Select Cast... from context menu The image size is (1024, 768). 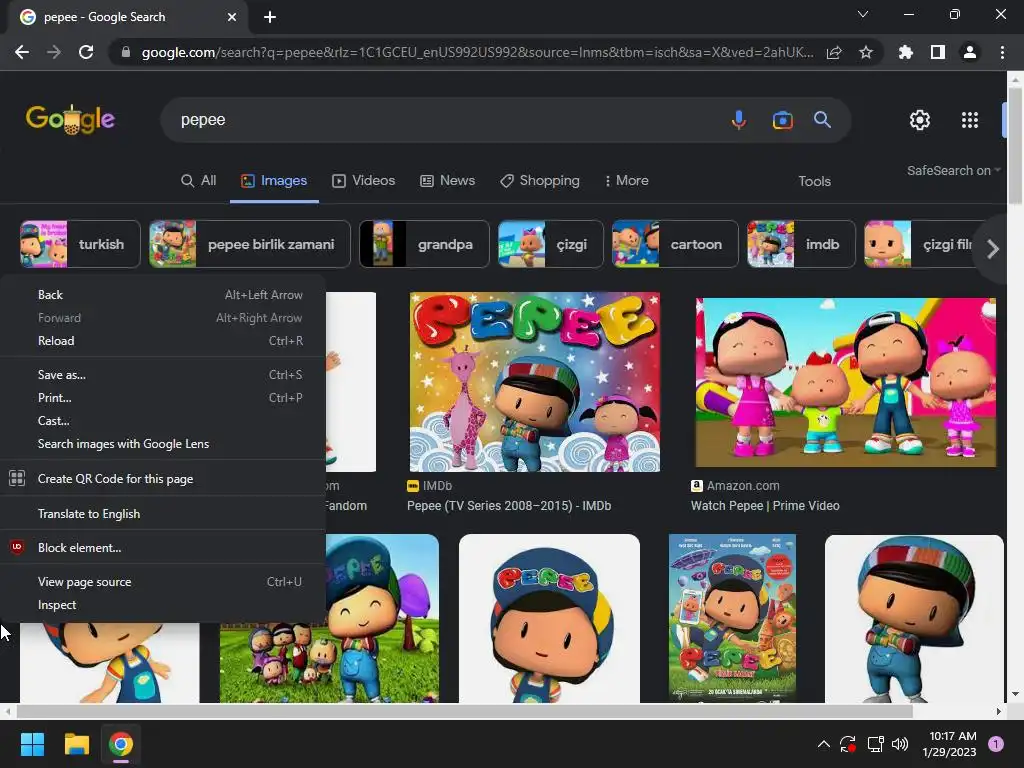(x=163, y=421)
